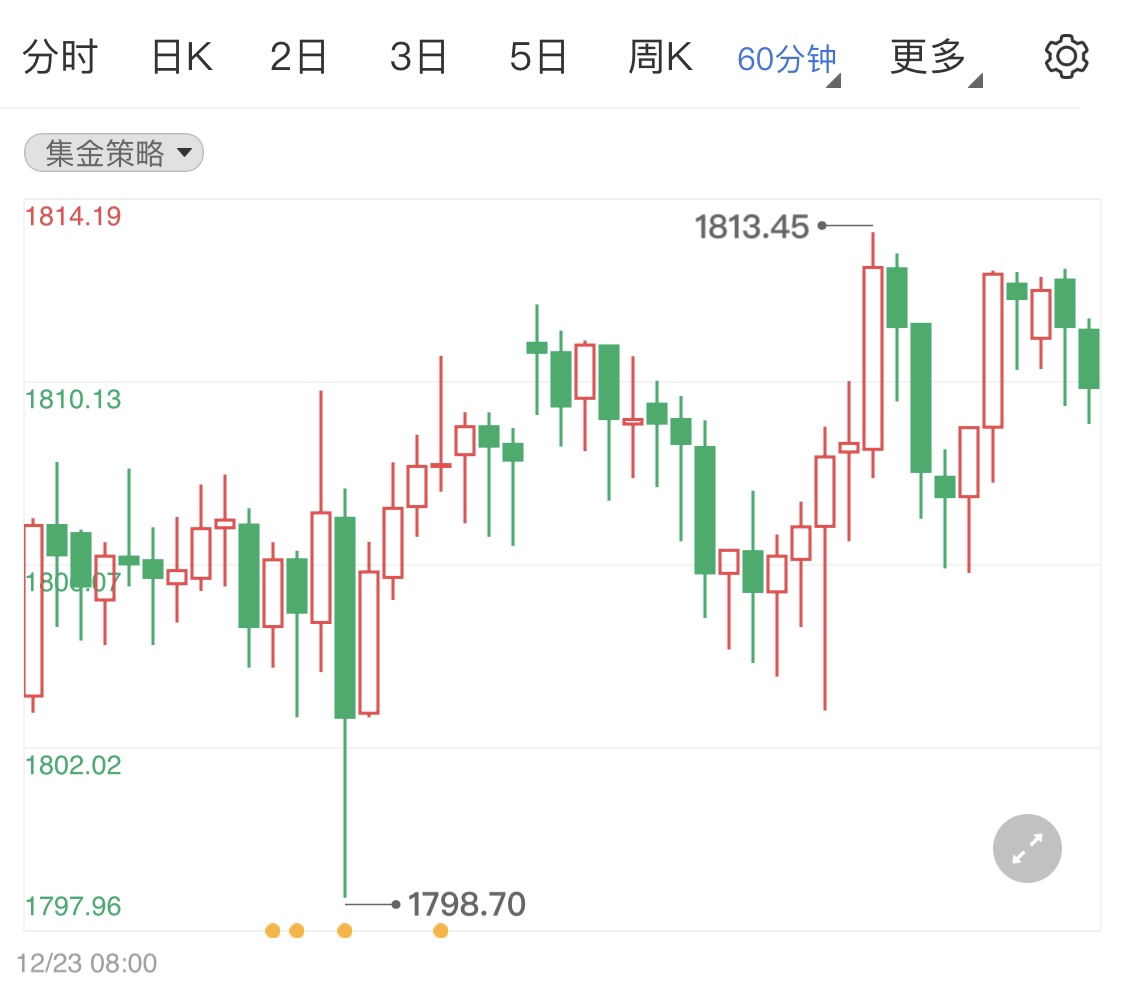Select the rightmost orange marker dot
The height and width of the screenshot is (992, 1125).
[440, 930]
